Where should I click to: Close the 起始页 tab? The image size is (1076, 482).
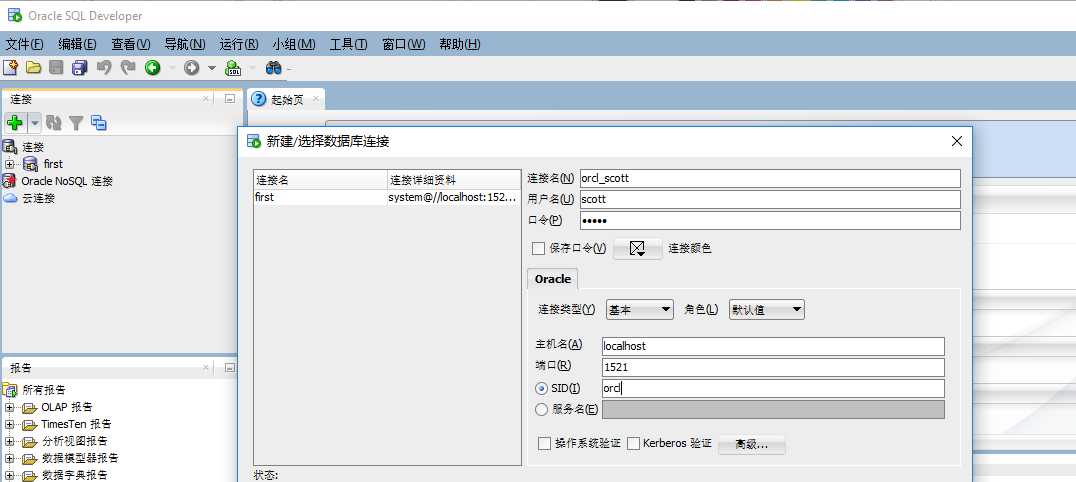tap(316, 99)
